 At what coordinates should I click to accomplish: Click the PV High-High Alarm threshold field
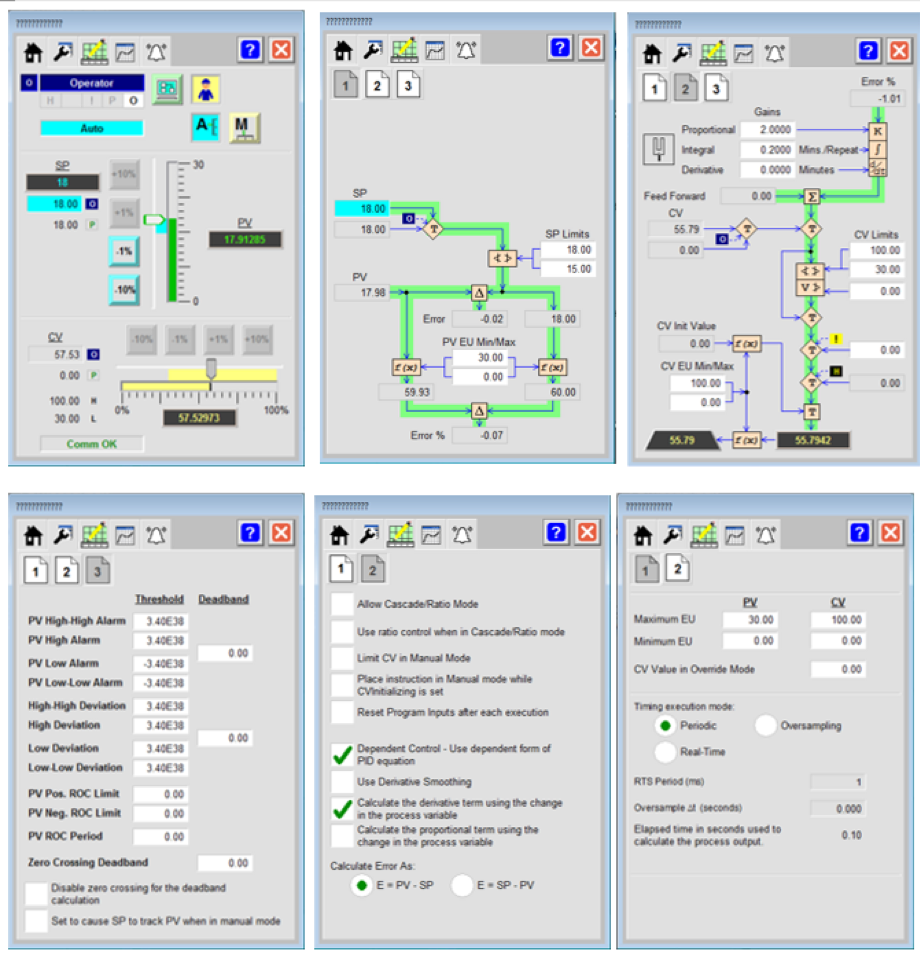pos(161,621)
